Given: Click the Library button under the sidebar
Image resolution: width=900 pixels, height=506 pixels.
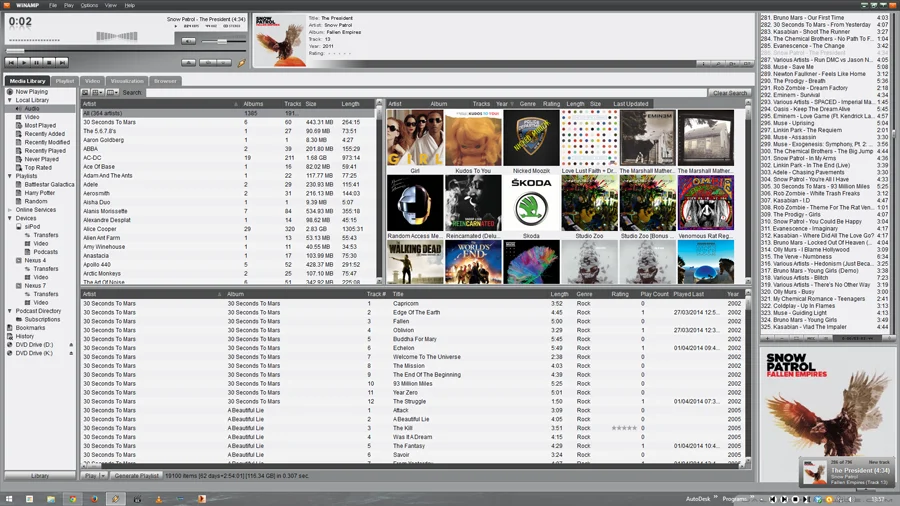Looking at the screenshot, I should (40, 476).
